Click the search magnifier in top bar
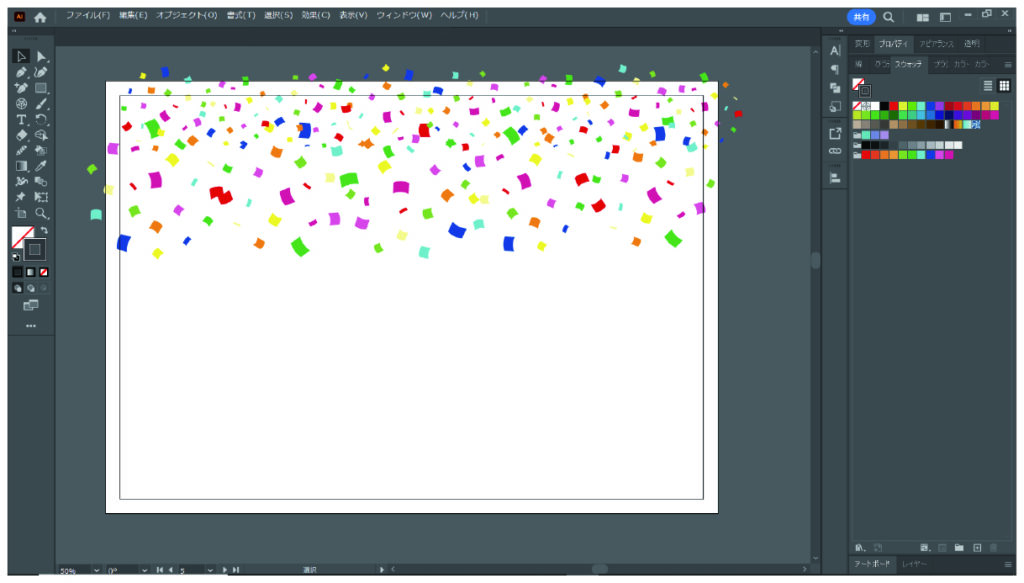The height and width of the screenshot is (583, 1024). click(x=888, y=17)
